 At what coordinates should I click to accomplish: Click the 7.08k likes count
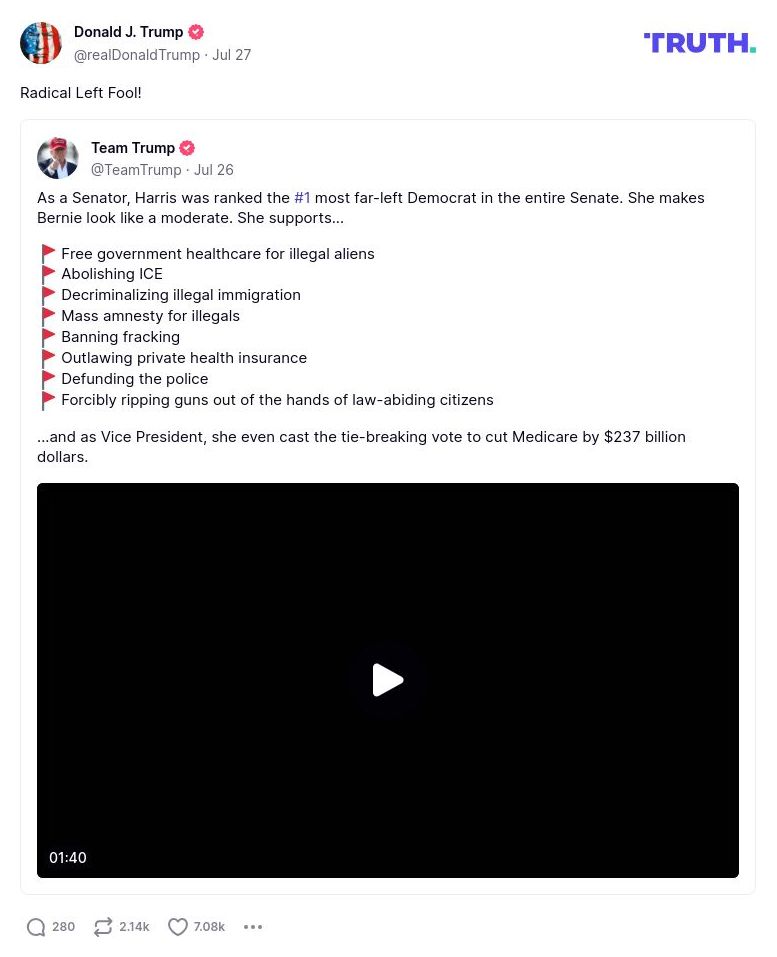(x=209, y=926)
